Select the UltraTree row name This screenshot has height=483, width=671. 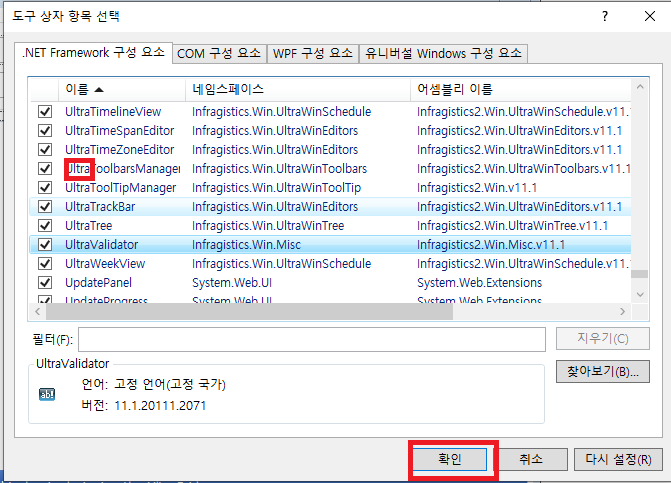click(x=89, y=225)
